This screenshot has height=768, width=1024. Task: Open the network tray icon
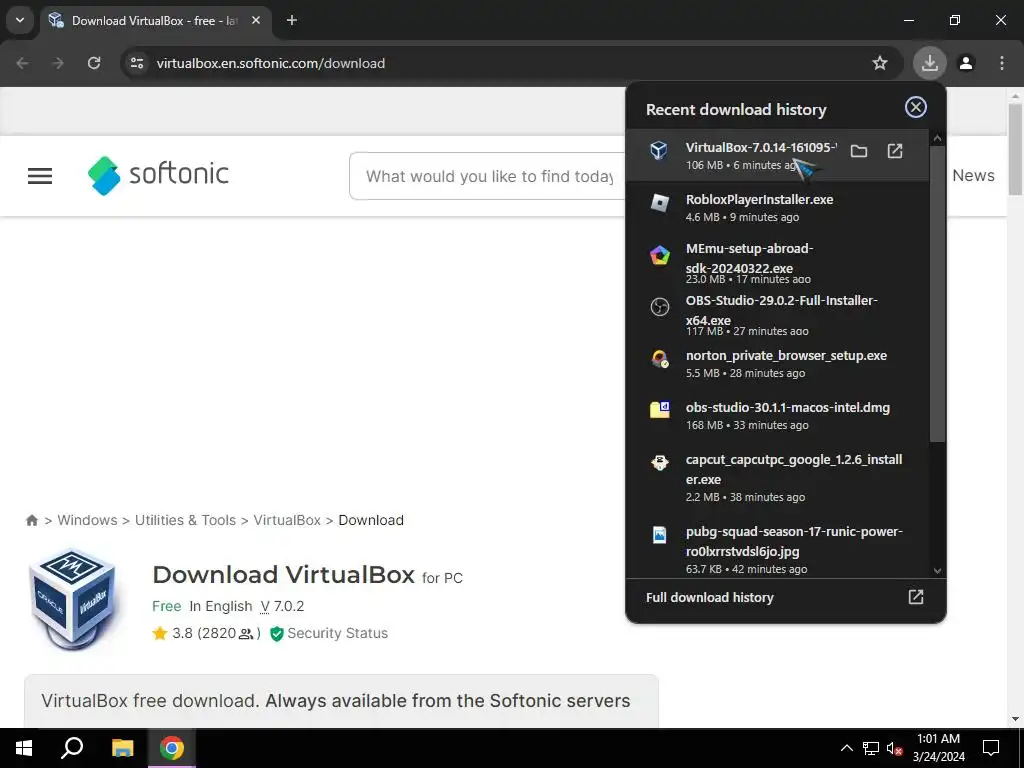(871, 748)
